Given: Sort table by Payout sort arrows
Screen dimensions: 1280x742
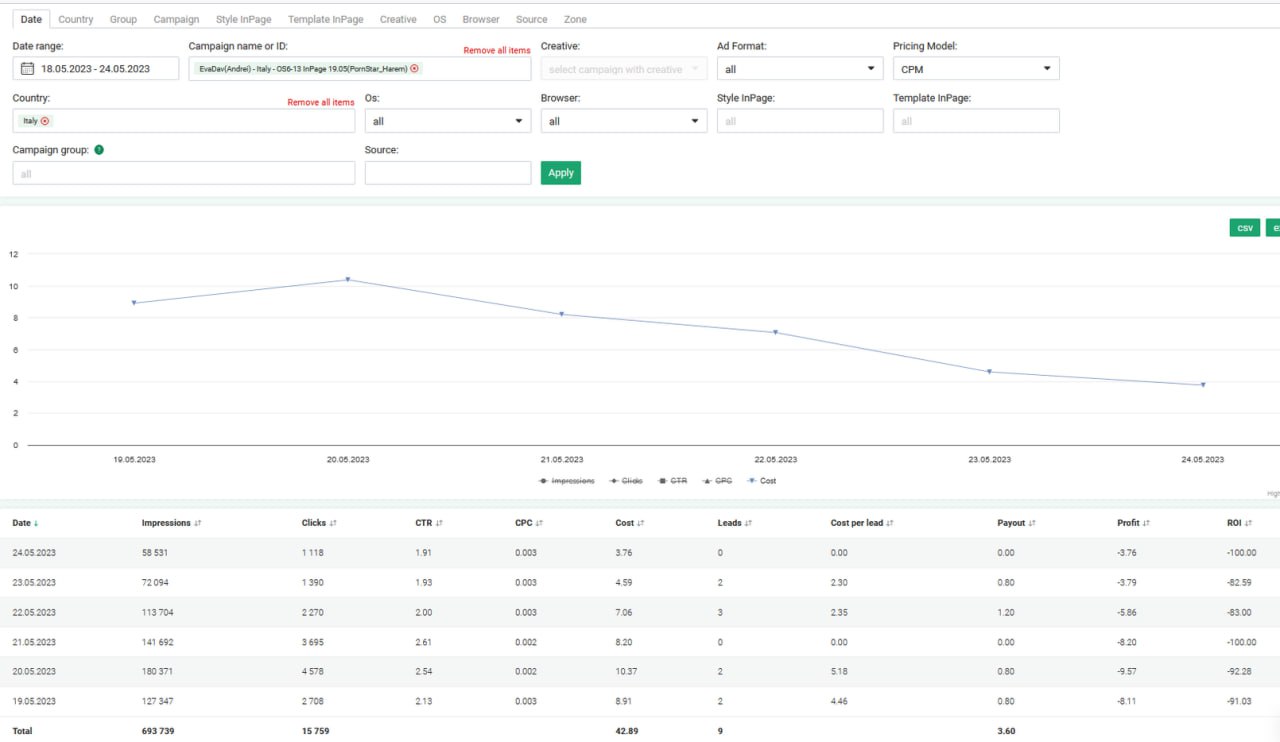Looking at the screenshot, I should point(1032,523).
